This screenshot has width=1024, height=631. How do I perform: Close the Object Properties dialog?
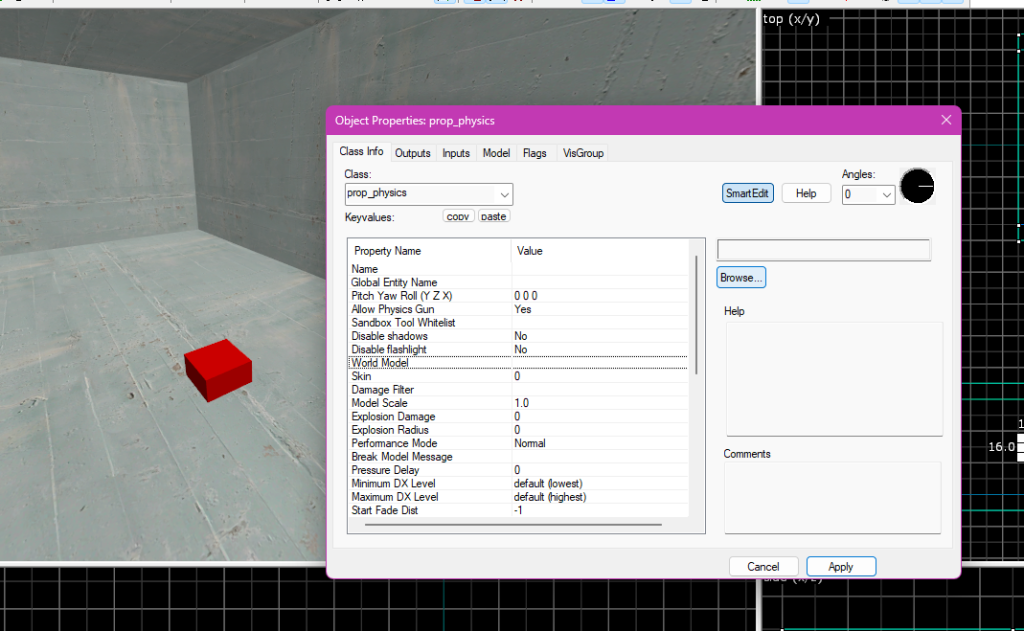pyautogui.click(x=946, y=120)
